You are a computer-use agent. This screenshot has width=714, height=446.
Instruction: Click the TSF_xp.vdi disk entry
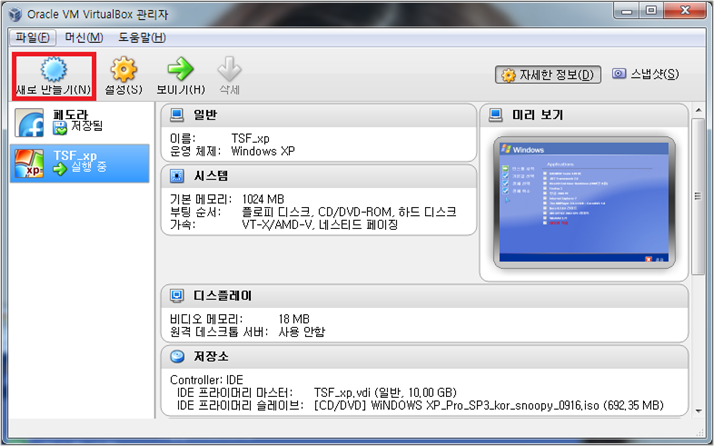tap(385, 393)
